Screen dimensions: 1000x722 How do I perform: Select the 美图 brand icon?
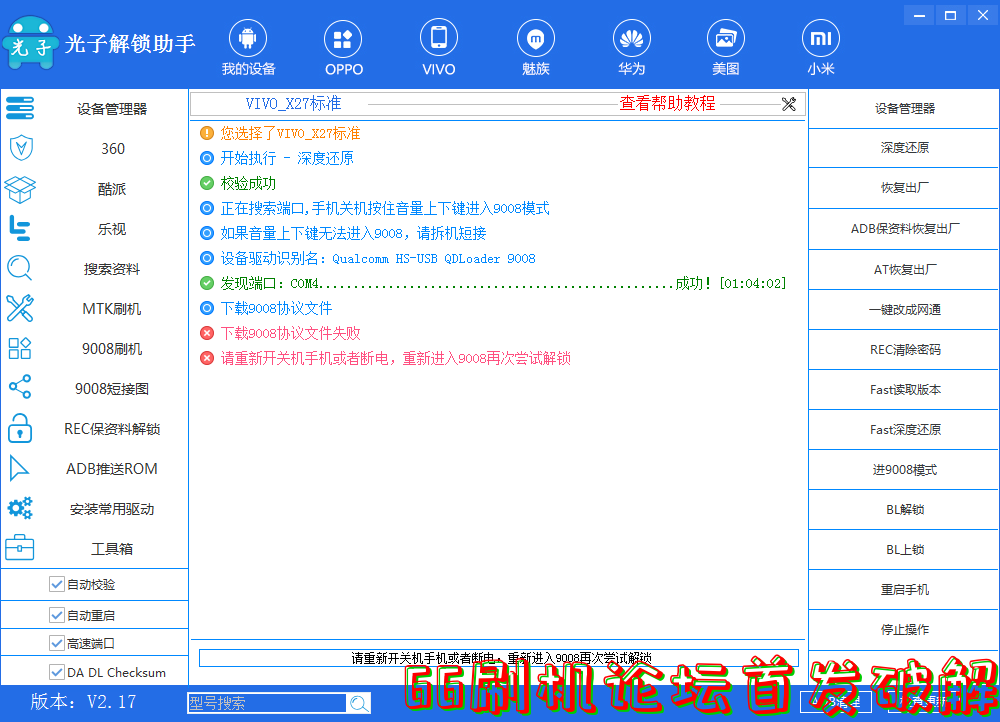tap(726, 39)
